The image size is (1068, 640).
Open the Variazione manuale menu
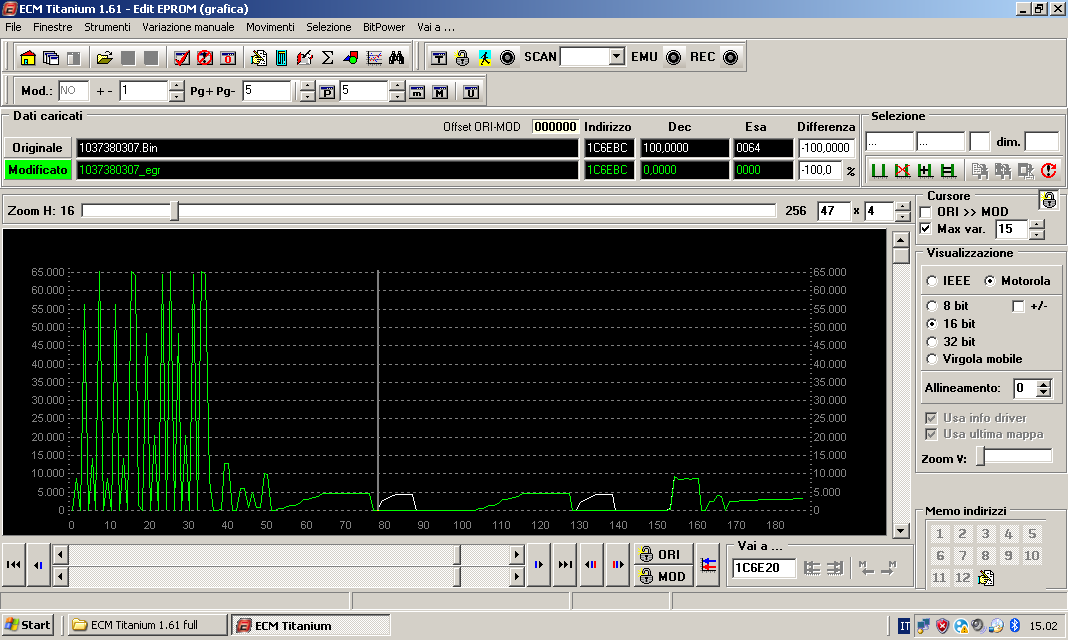pyautogui.click(x=188, y=27)
